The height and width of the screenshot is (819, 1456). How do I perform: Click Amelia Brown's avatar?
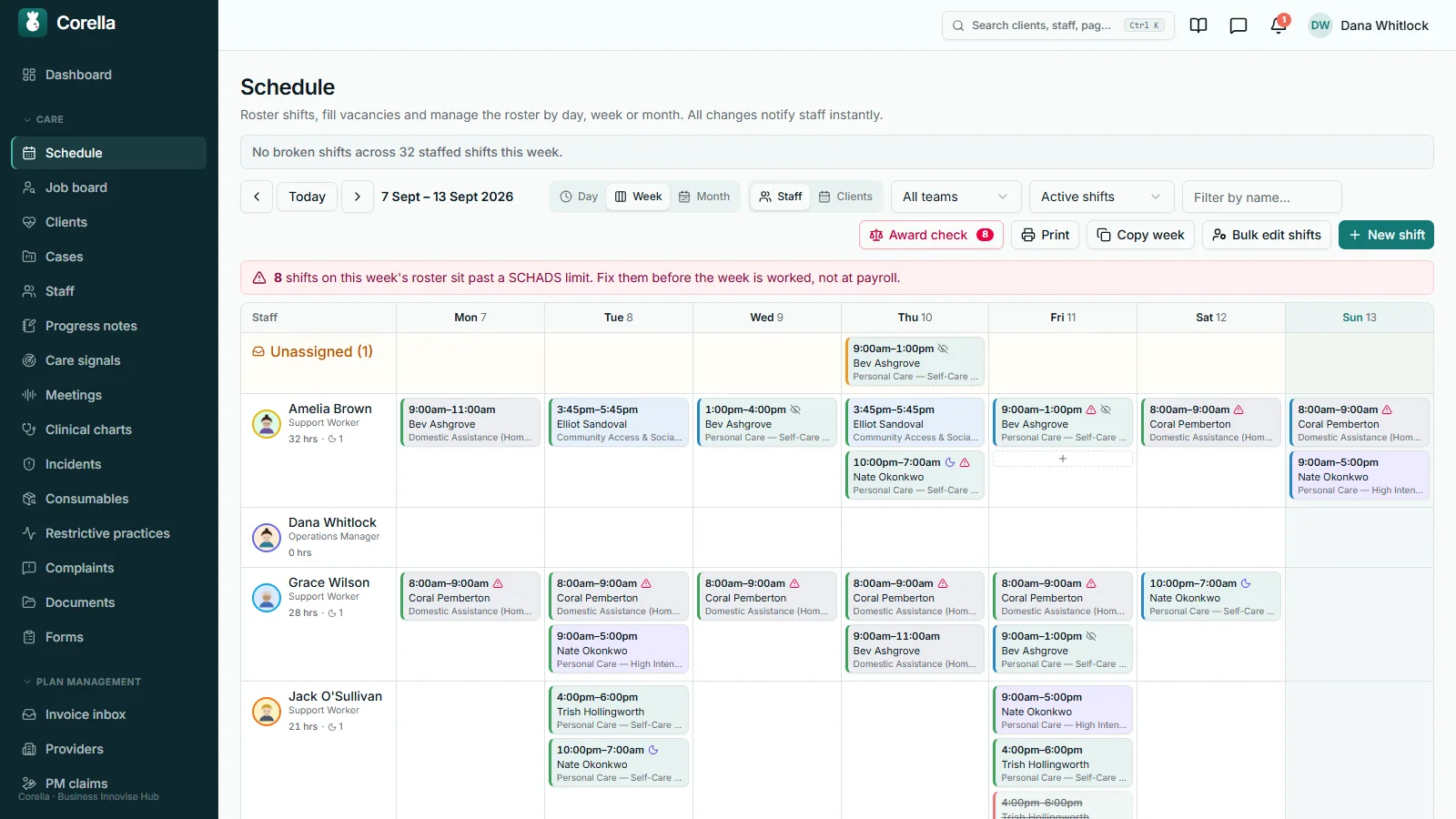tap(267, 424)
